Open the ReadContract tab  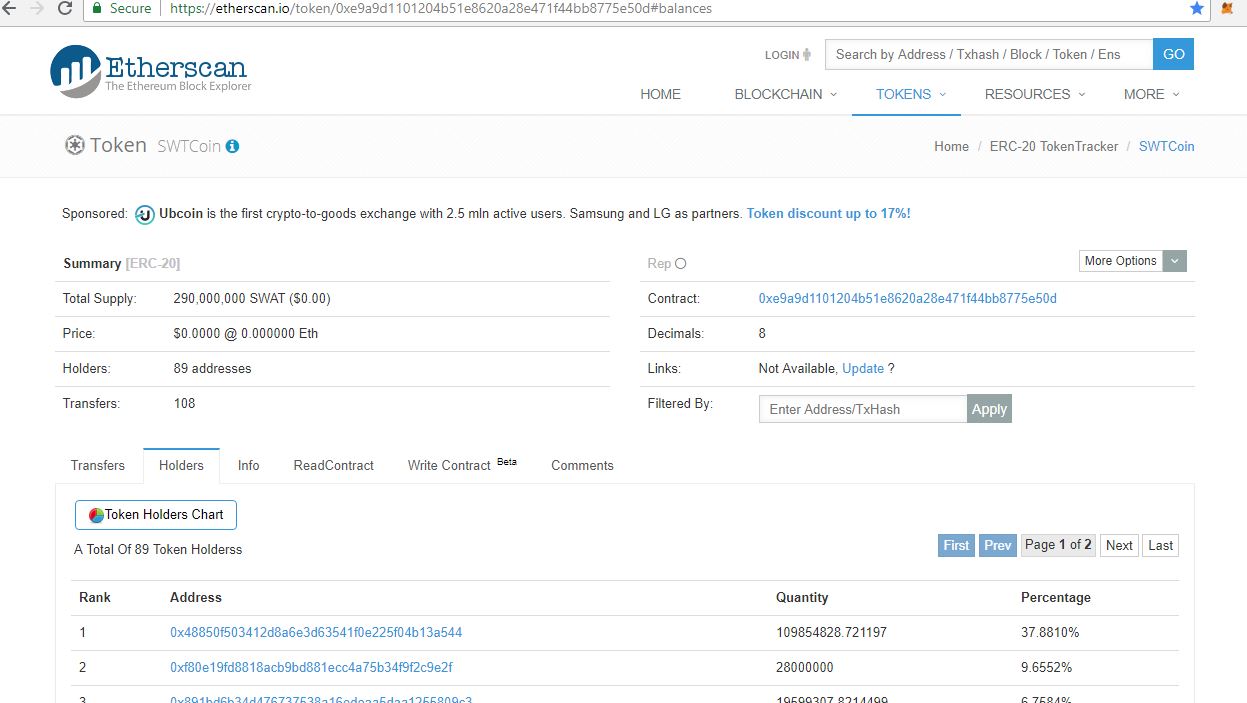333,465
